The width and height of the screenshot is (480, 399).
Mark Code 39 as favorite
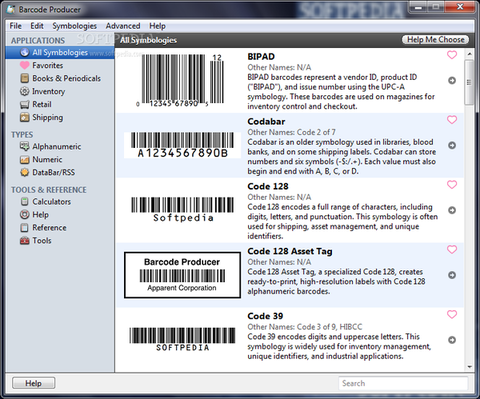tap(452, 314)
